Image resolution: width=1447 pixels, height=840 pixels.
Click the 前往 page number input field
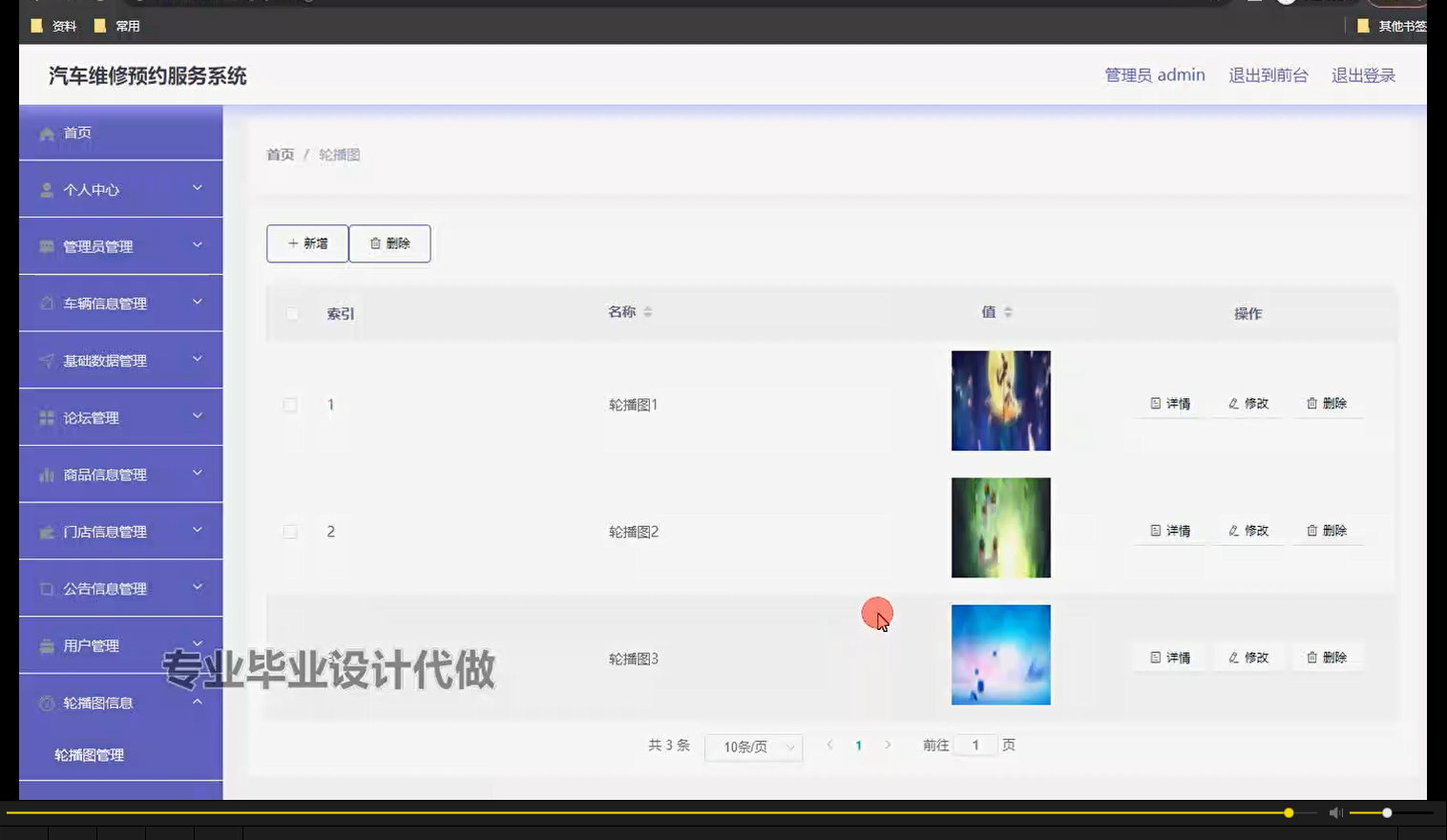pos(975,745)
